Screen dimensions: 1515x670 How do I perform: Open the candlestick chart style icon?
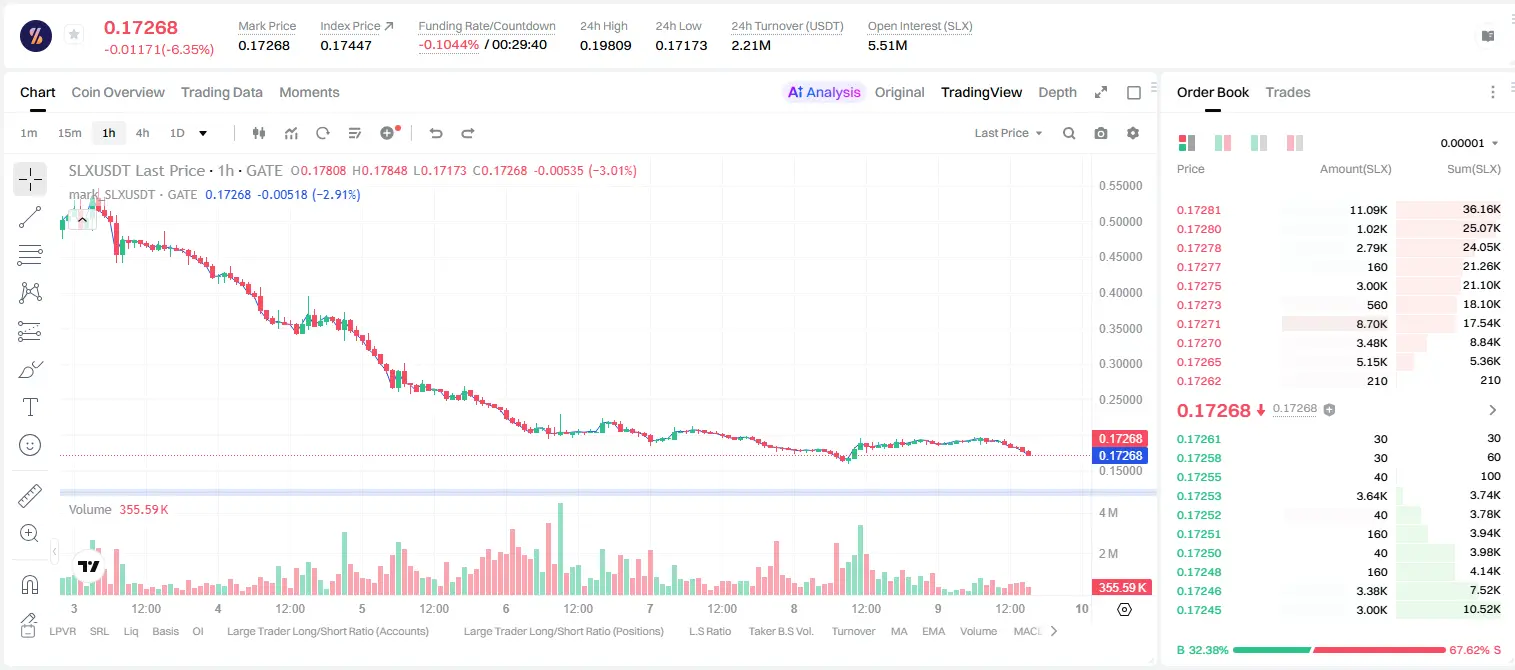(260, 133)
